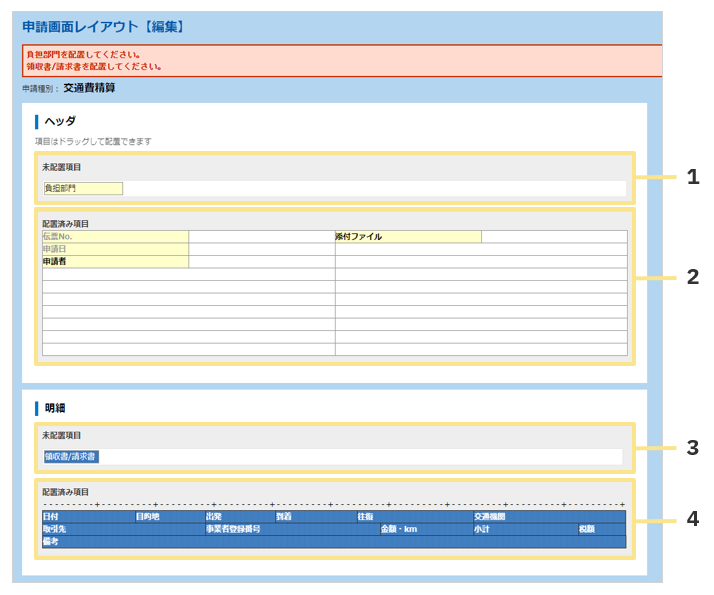This screenshot has height=595, width=714.
Task: Click the 申請日 header field
Action: 115,249
